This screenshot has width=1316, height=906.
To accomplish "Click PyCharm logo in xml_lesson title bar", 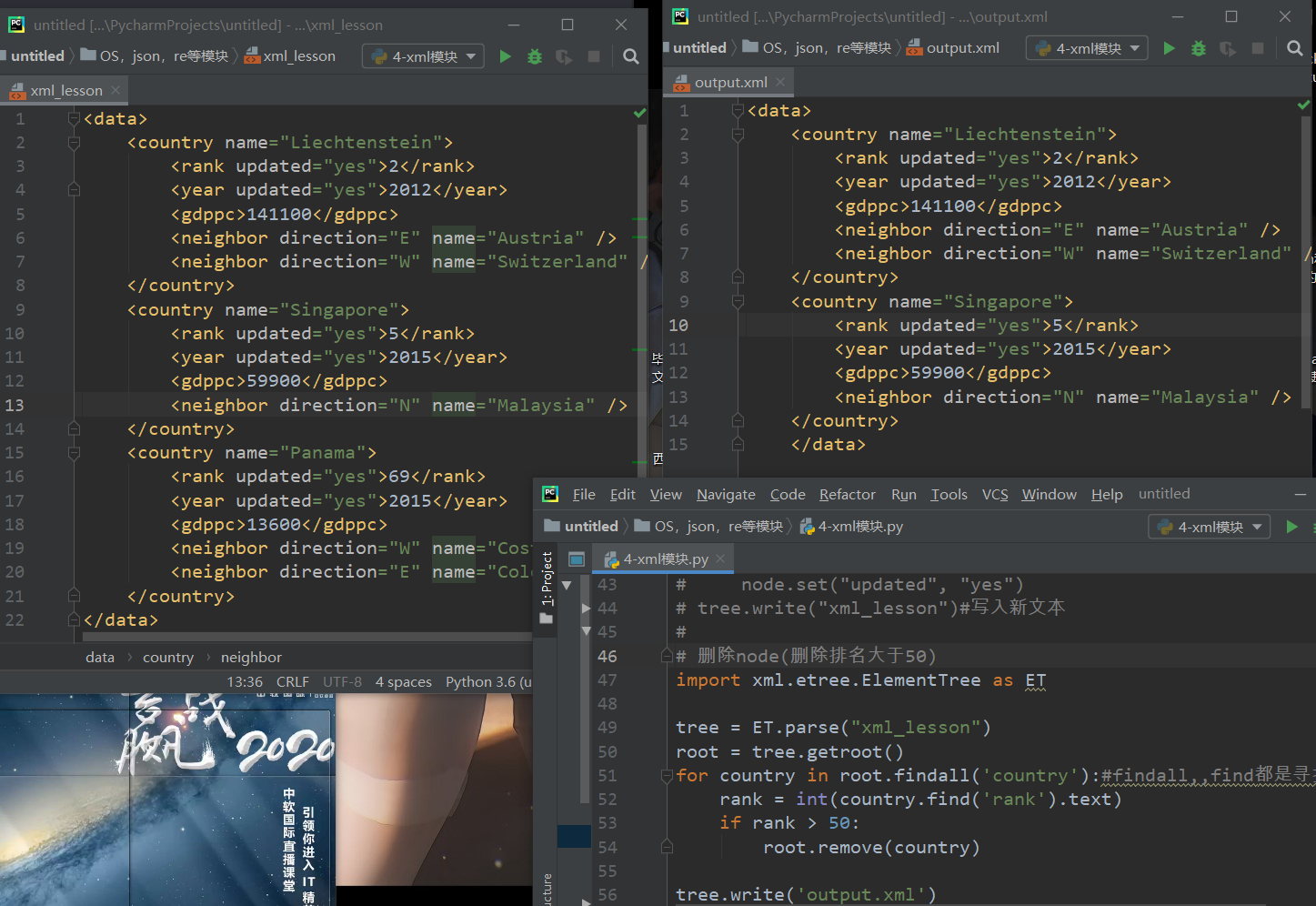I will [16, 25].
